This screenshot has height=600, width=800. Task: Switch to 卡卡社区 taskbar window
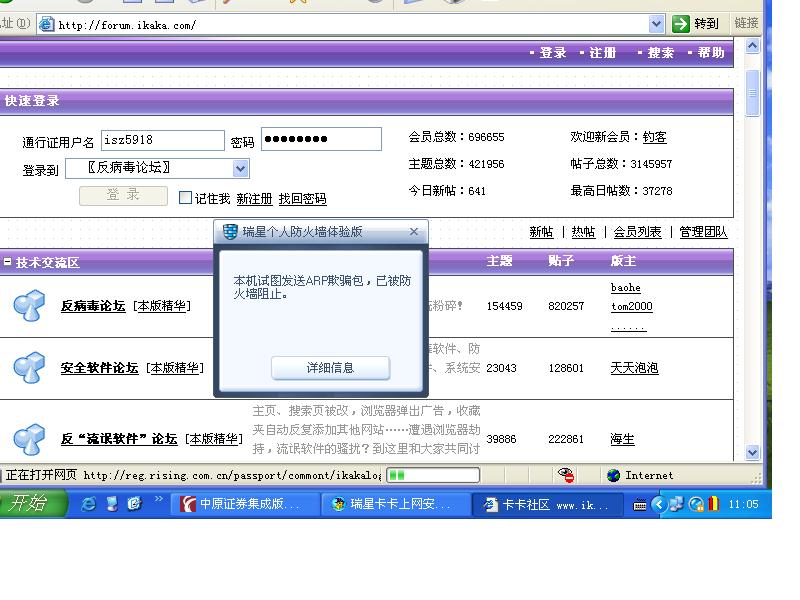(547, 504)
